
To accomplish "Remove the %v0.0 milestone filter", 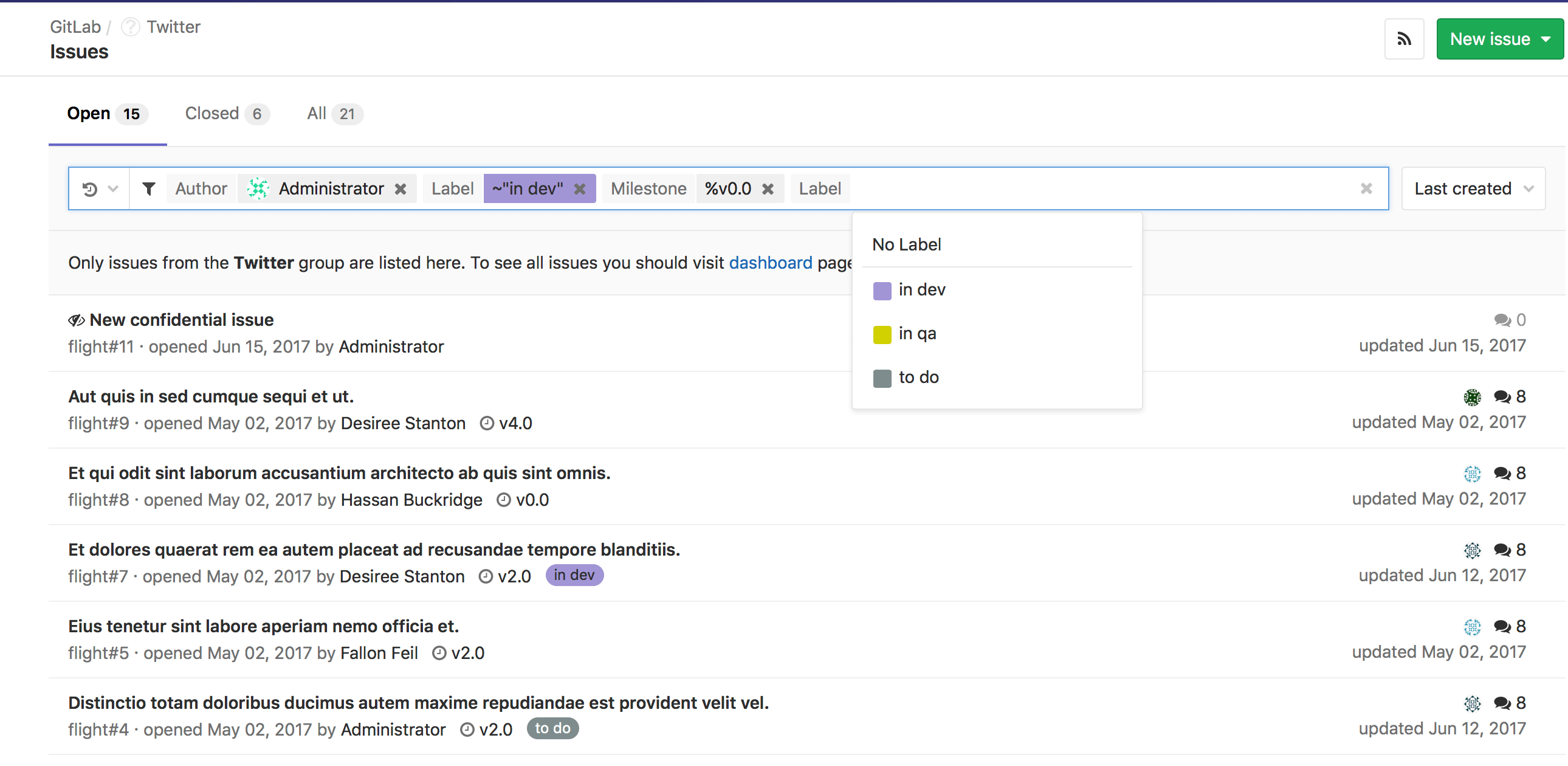I will (x=770, y=189).
